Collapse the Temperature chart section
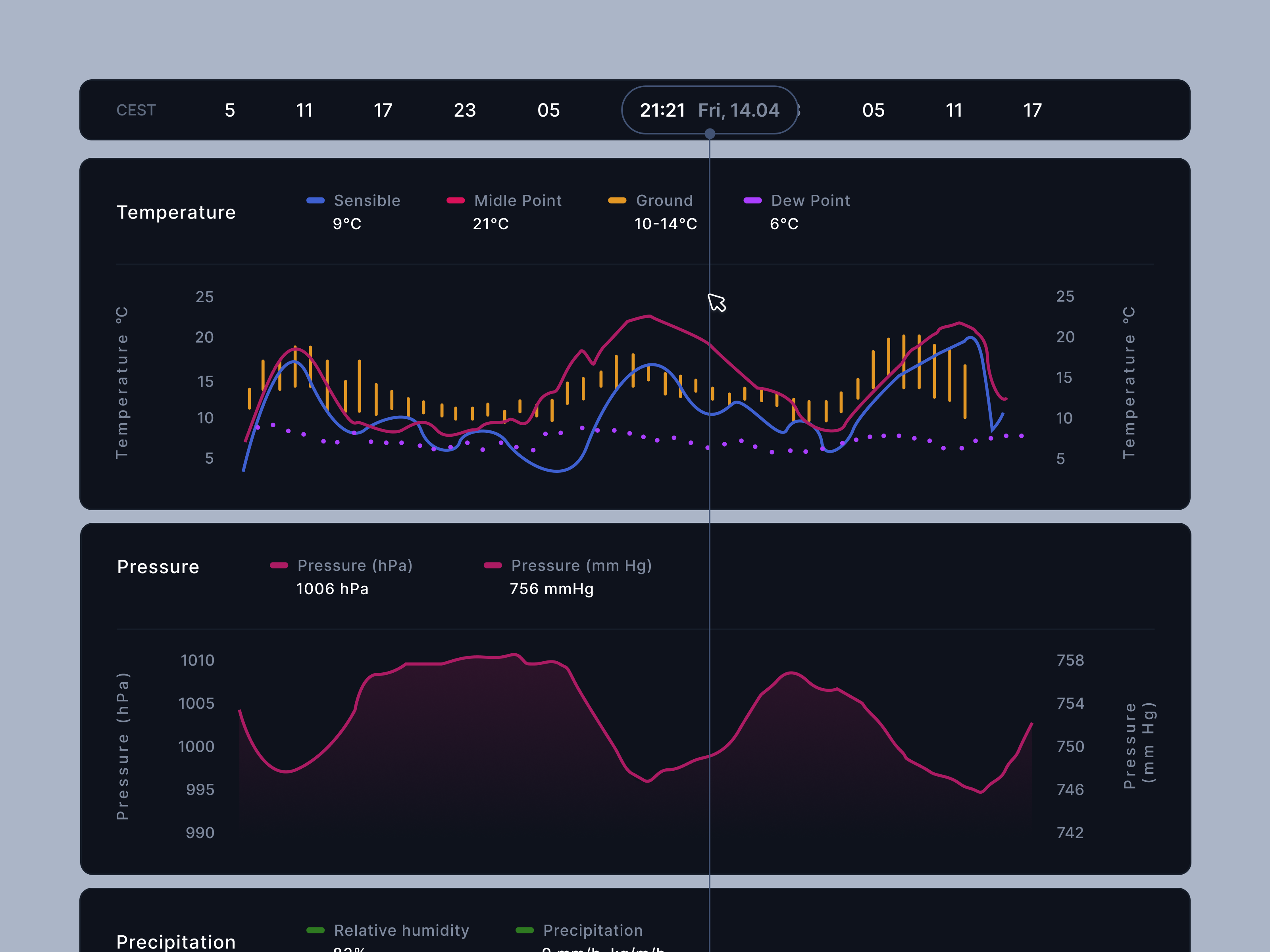1270x952 pixels. [x=176, y=212]
